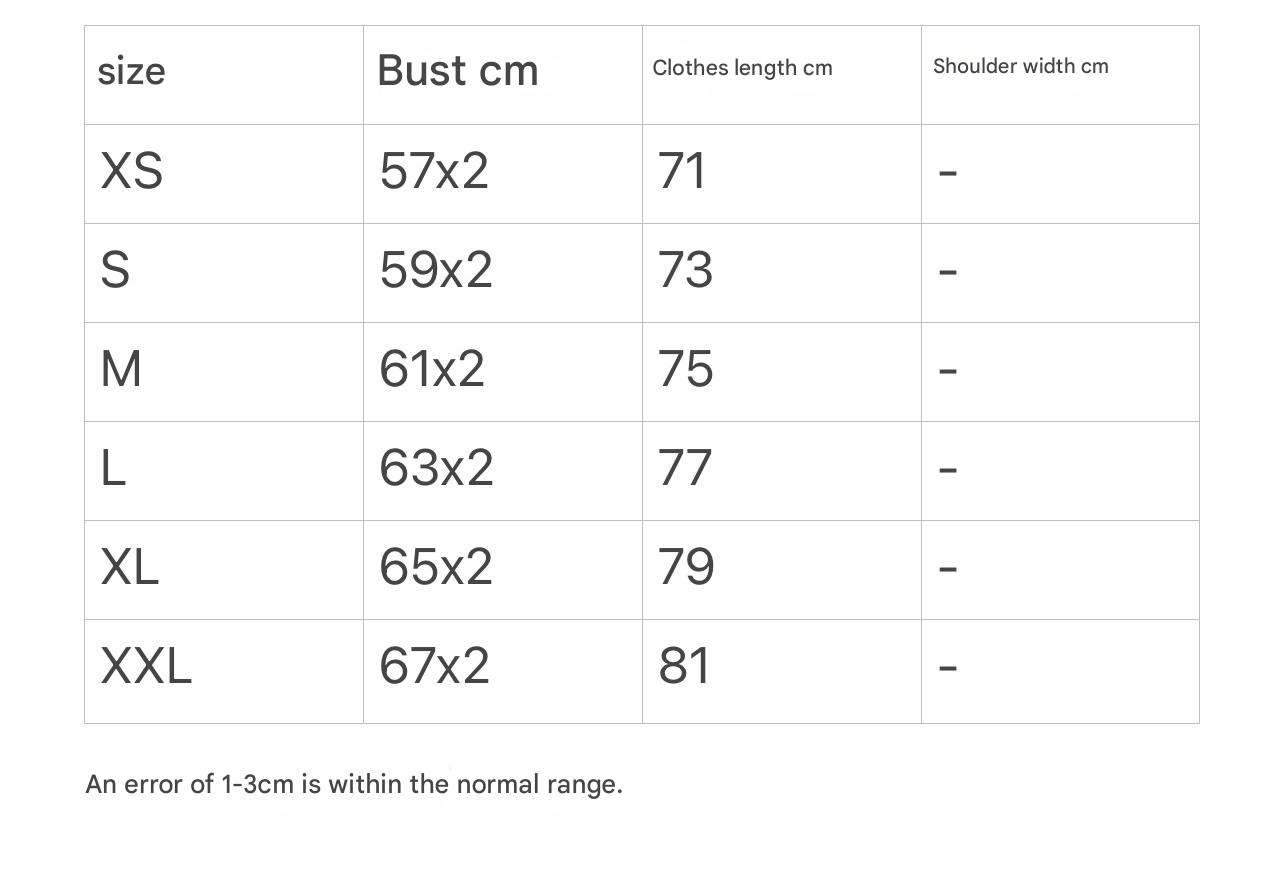Select the "Bust cm" header cell
This screenshot has width=1281, height=873.
[x=458, y=71]
